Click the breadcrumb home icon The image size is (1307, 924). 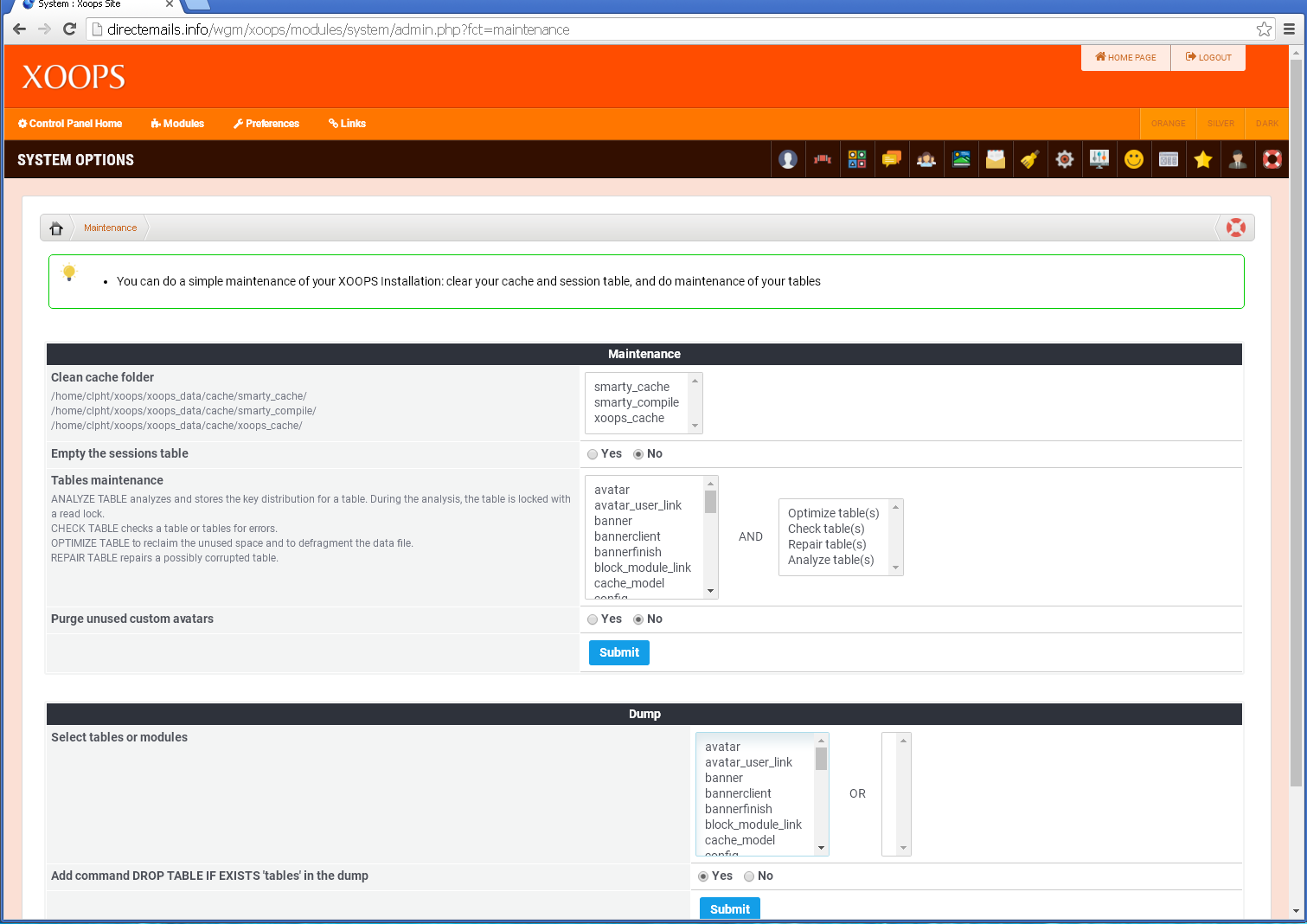[x=56, y=228]
